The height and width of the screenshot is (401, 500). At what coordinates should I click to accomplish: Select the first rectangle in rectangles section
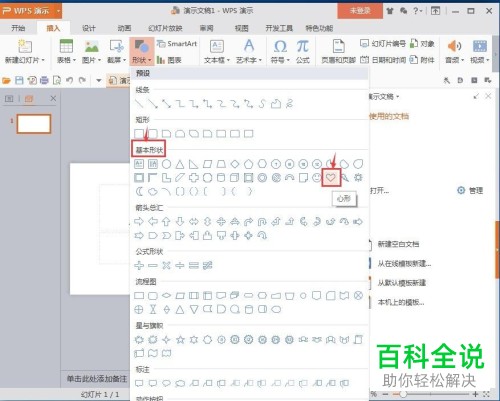pos(139,134)
